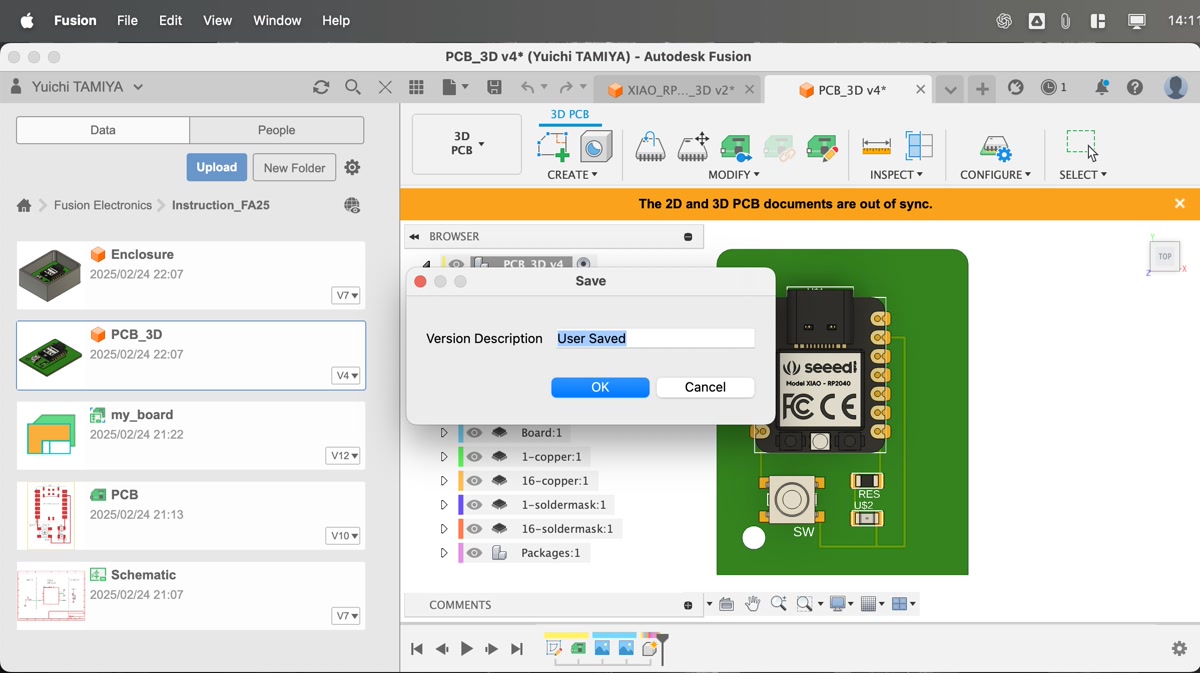Open the CREATE dropdown menu
The image size is (1200, 673).
pos(572,175)
